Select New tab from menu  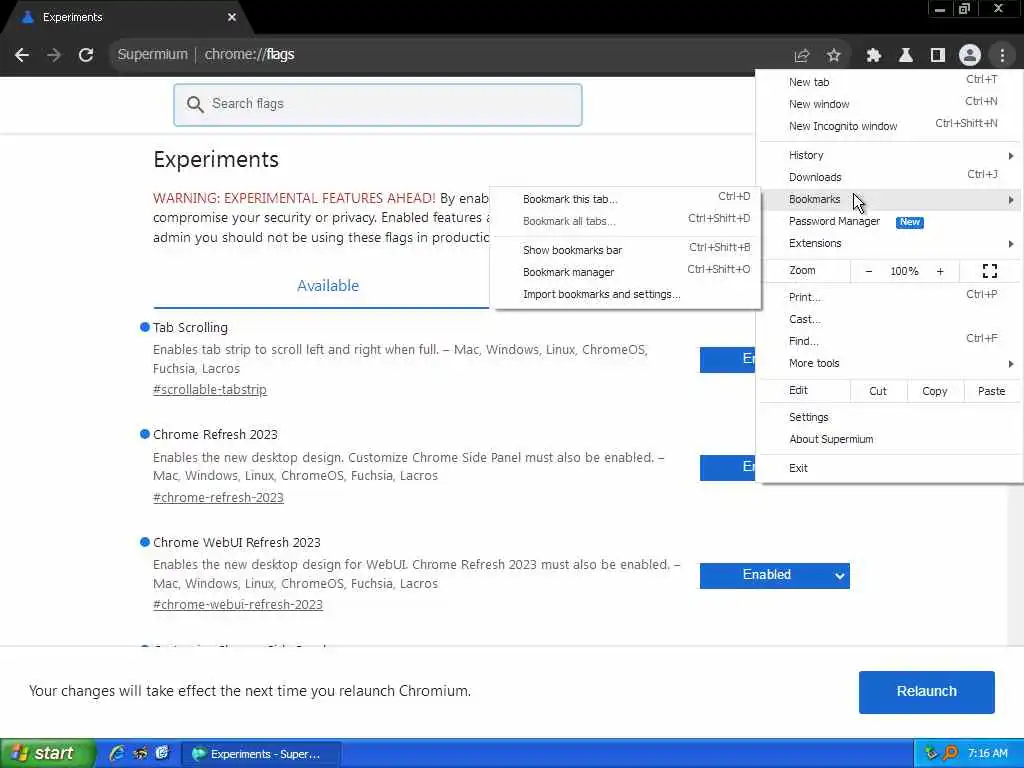point(889,82)
